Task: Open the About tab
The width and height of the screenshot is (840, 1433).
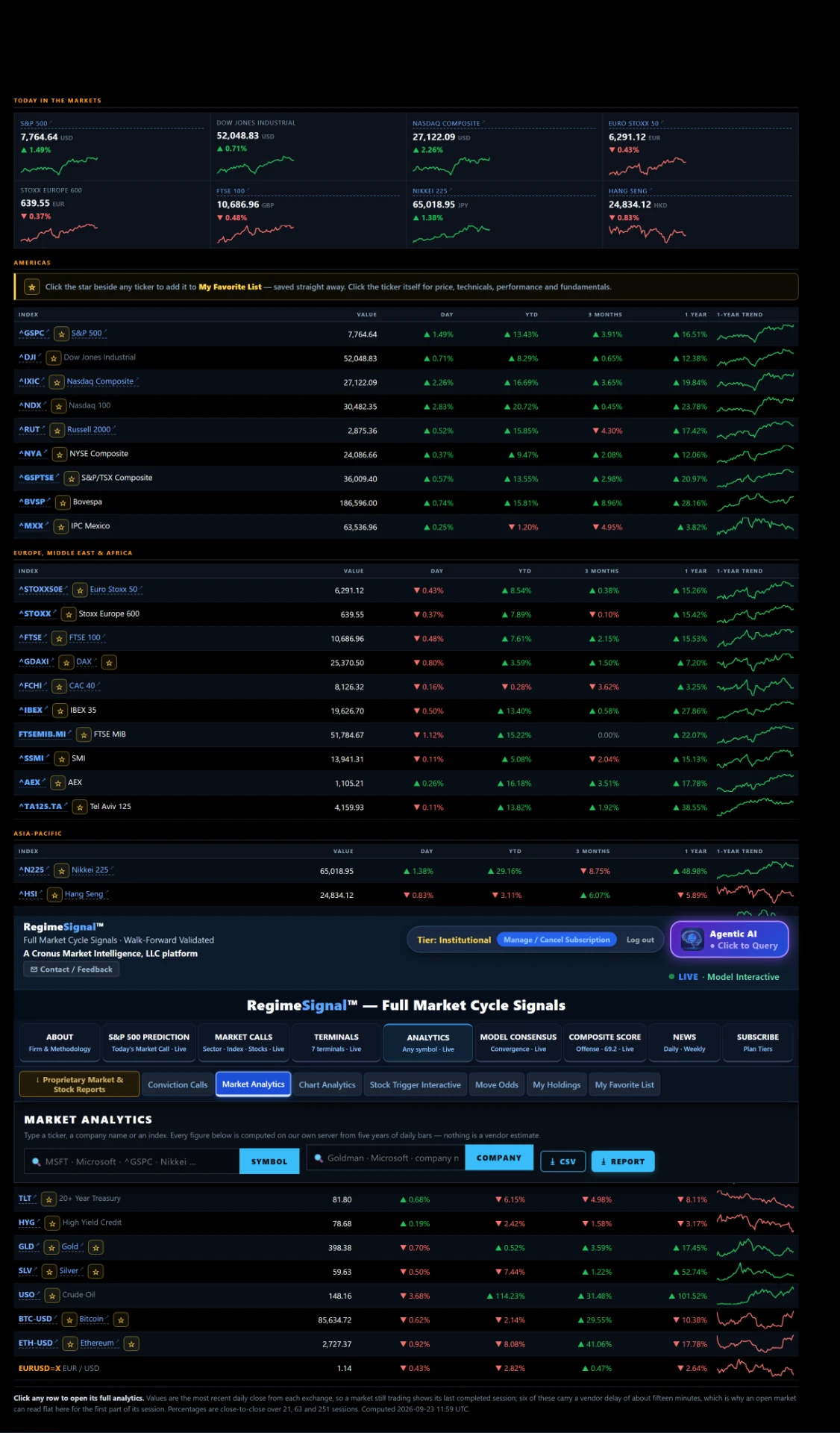Action: [x=60, y=1042]
